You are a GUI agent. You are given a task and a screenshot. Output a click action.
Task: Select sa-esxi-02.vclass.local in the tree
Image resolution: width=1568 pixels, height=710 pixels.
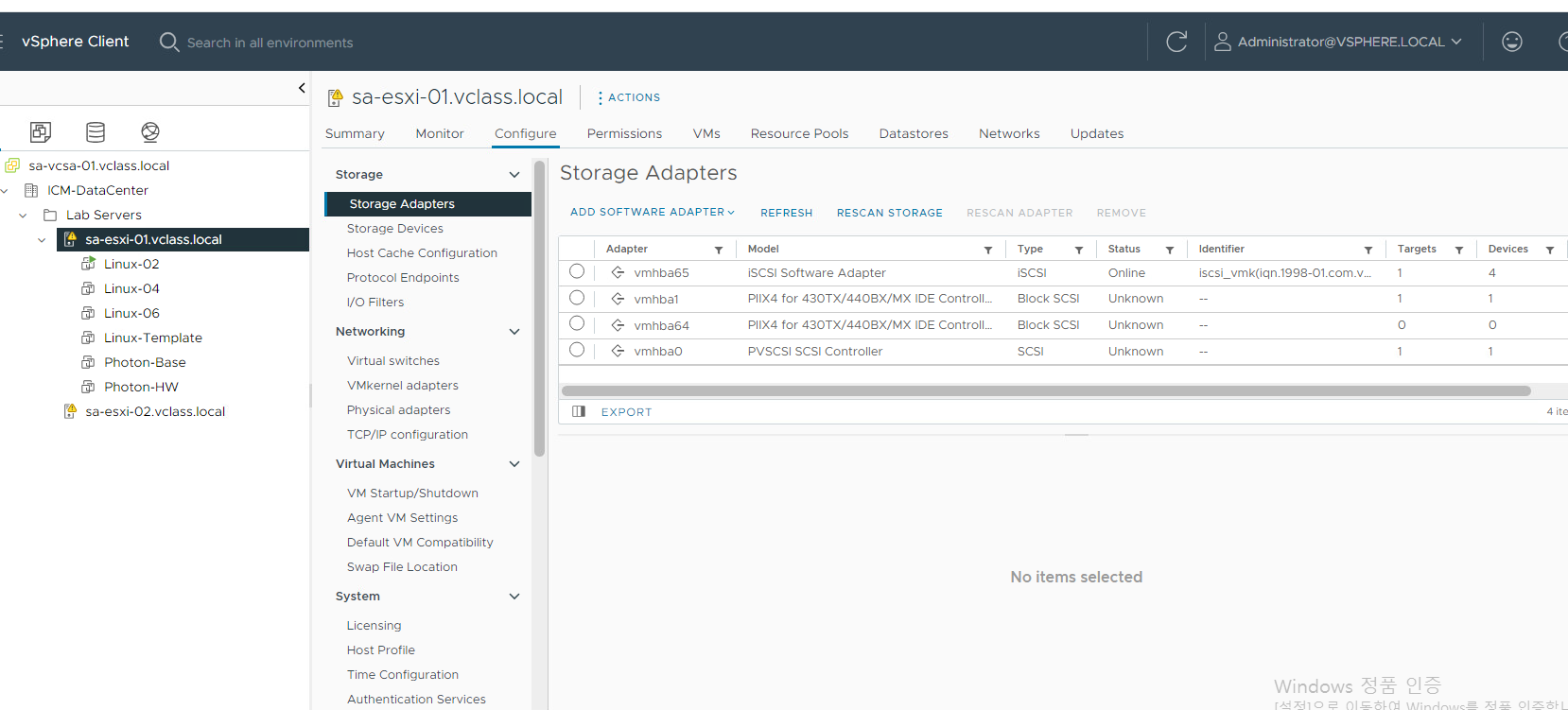pyautogui.click(x=155, y=411)
